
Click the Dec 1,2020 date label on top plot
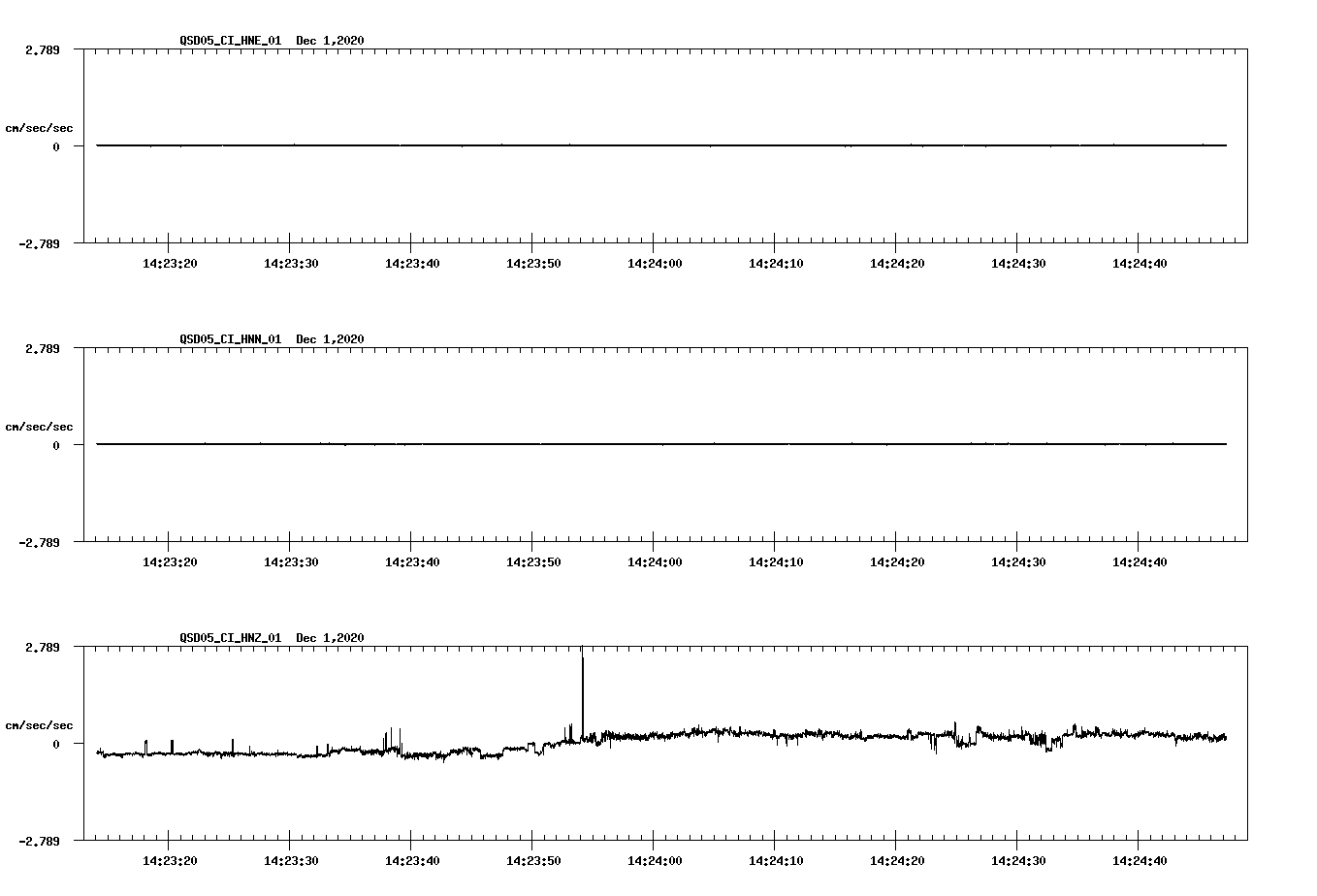pyautogui.click(x=330, y=41)
